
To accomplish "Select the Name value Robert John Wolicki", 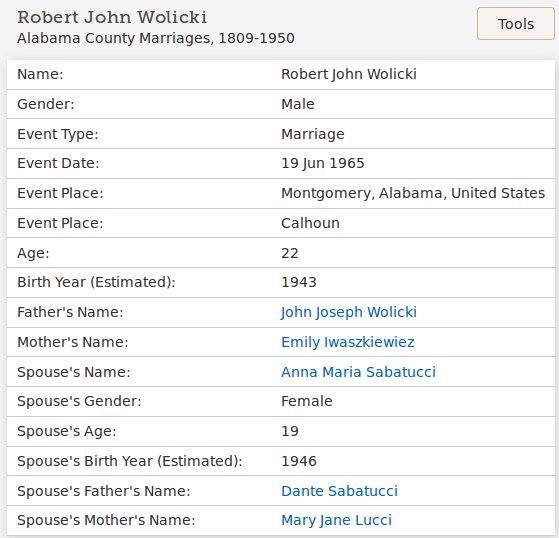I will click(349, 74).
